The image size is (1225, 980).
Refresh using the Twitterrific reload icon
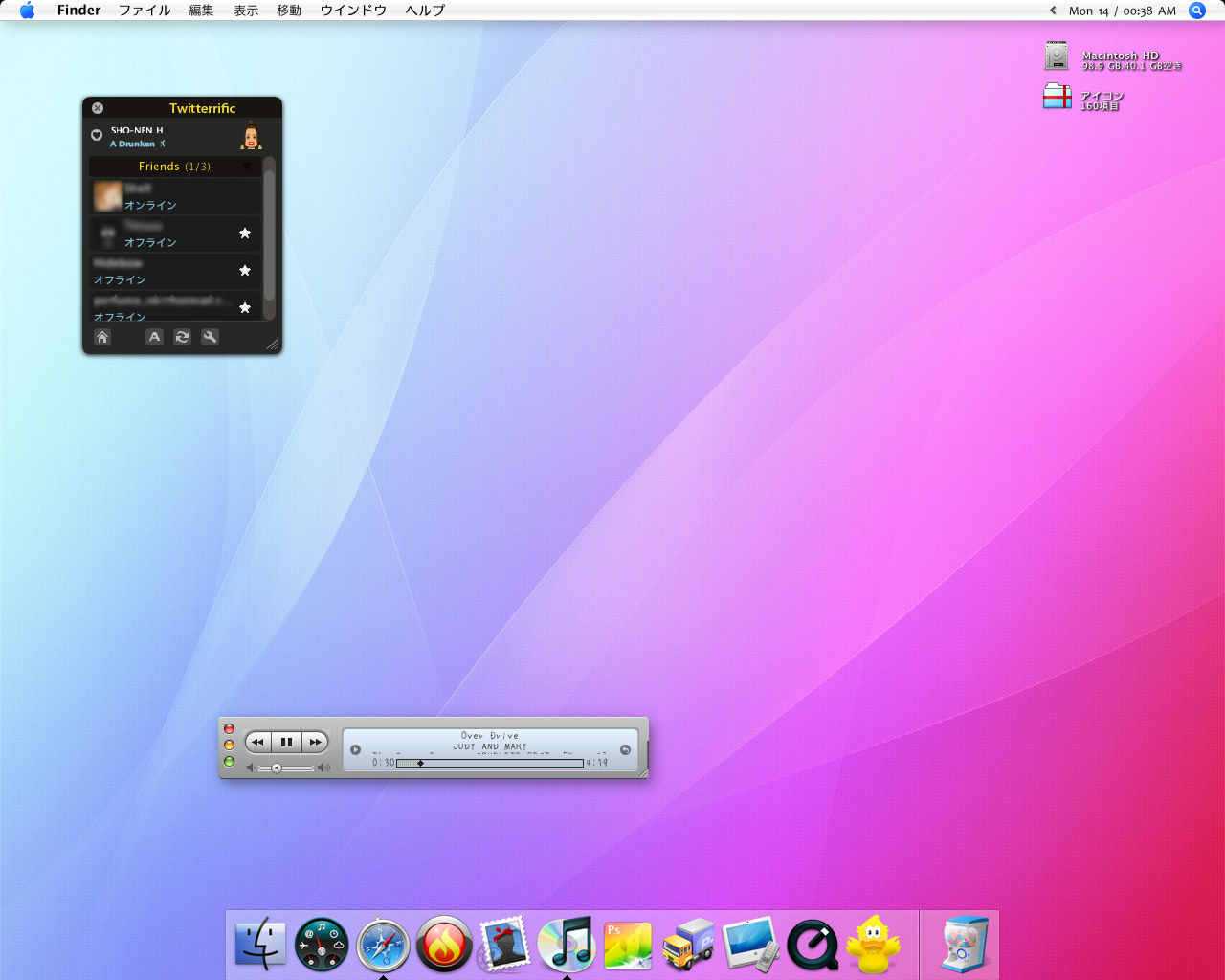pos(182,337)
